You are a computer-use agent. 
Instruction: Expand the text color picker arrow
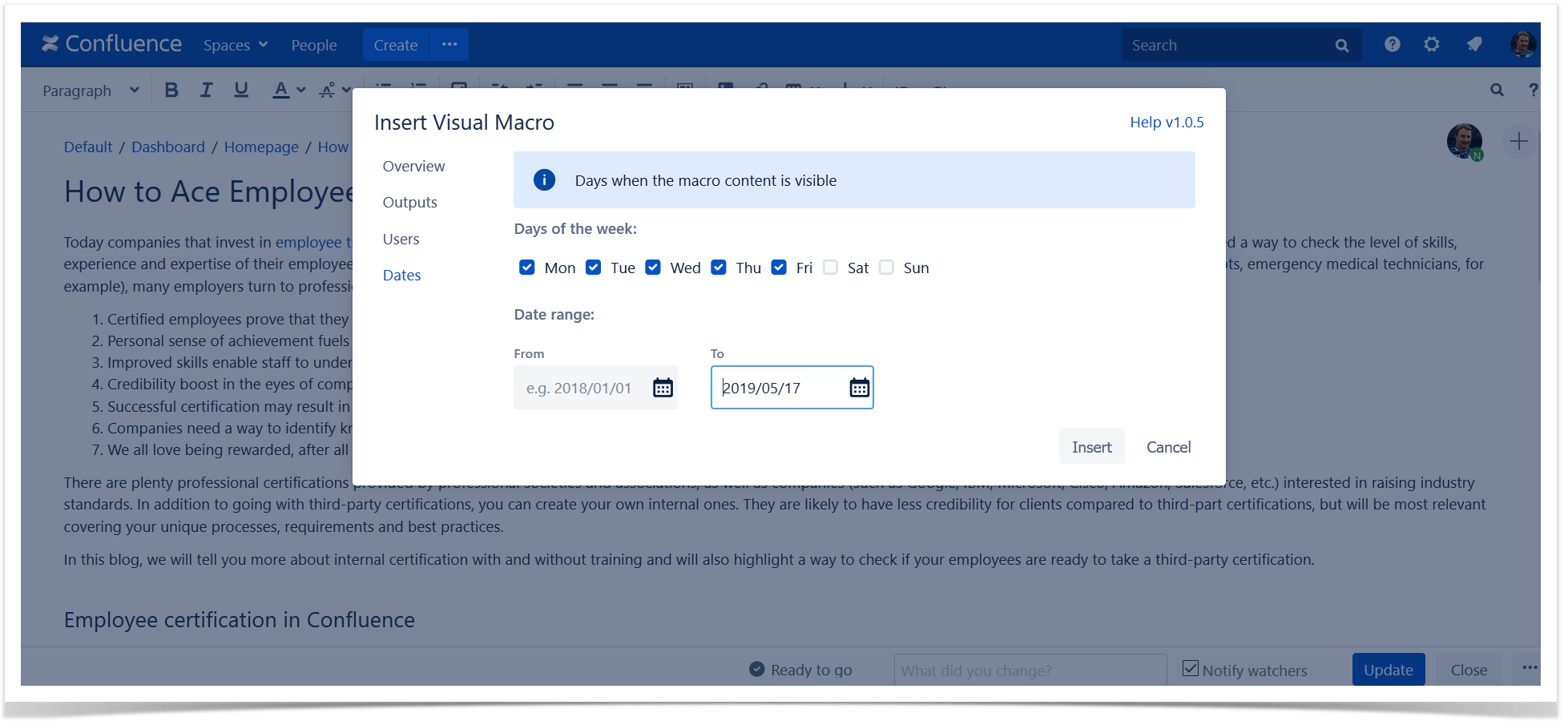click(x=301, y=90)
